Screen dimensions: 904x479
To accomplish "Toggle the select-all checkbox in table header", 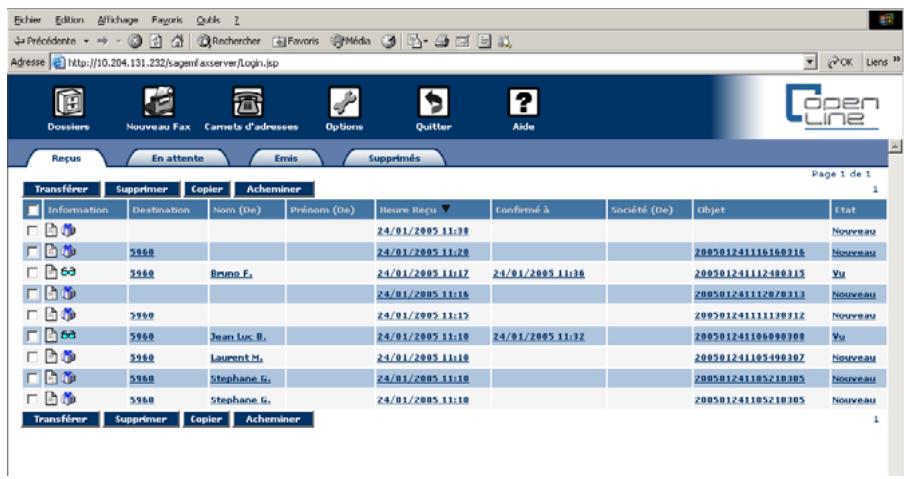I will 33,210.
